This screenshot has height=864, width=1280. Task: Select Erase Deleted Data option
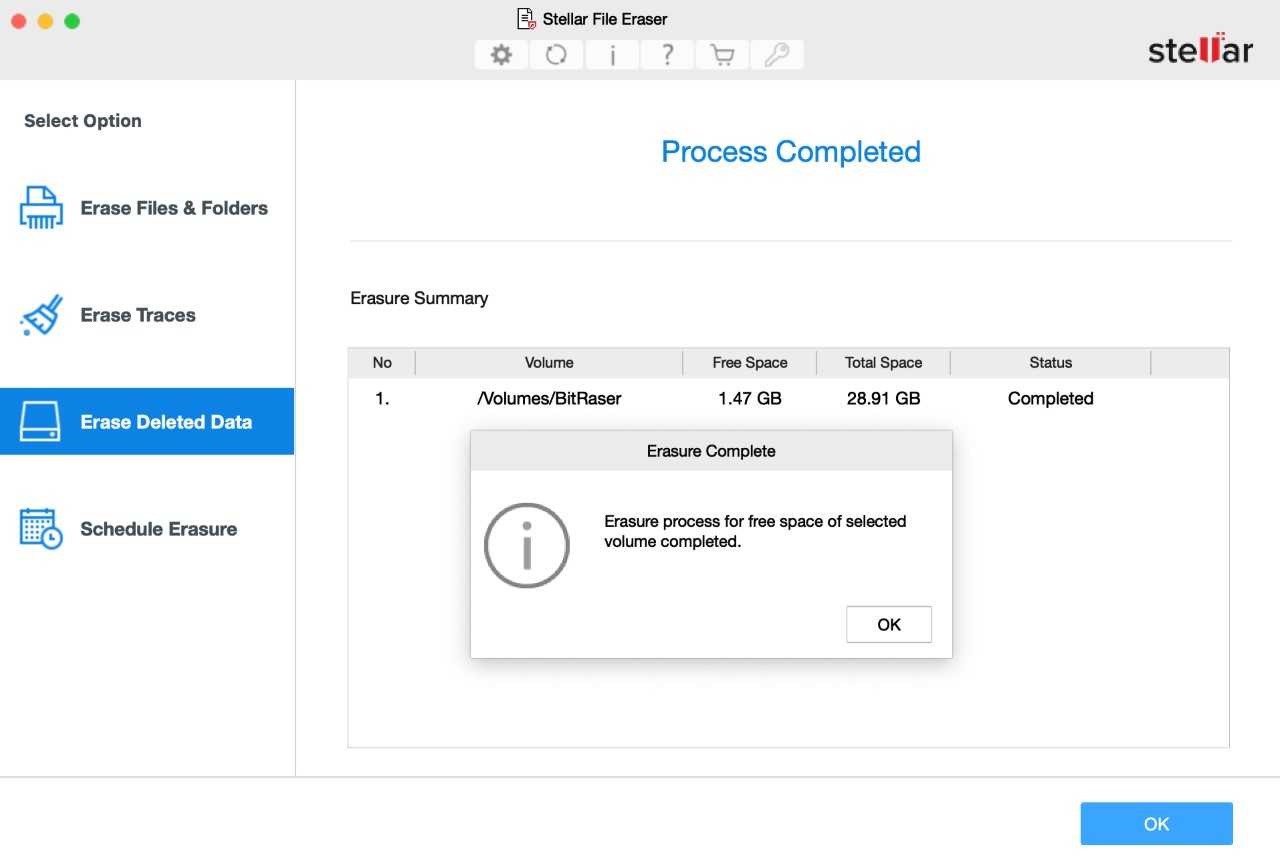(x=147, y=422)
